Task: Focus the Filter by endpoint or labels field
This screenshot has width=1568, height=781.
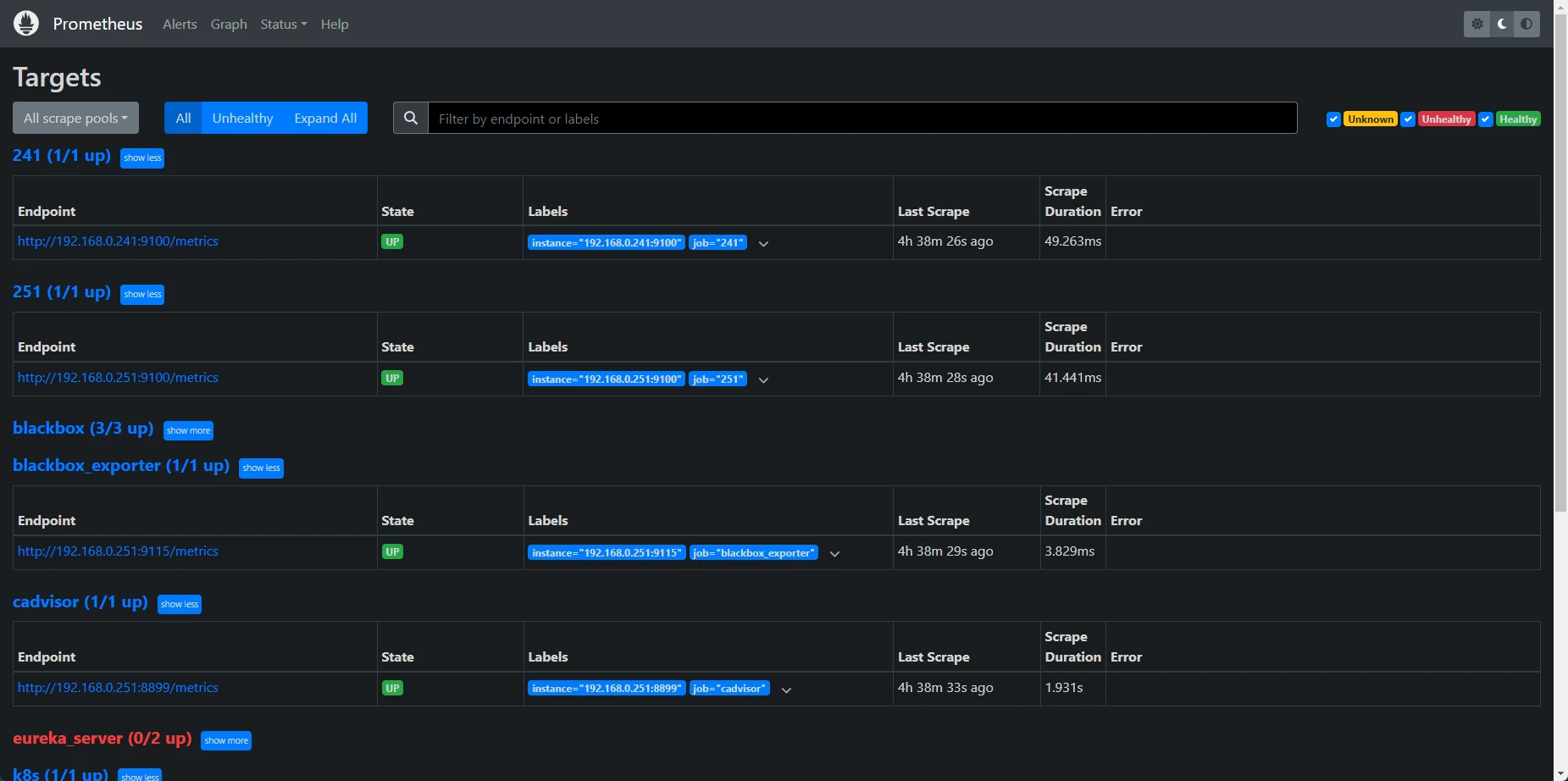Action: tap(862, 118)
